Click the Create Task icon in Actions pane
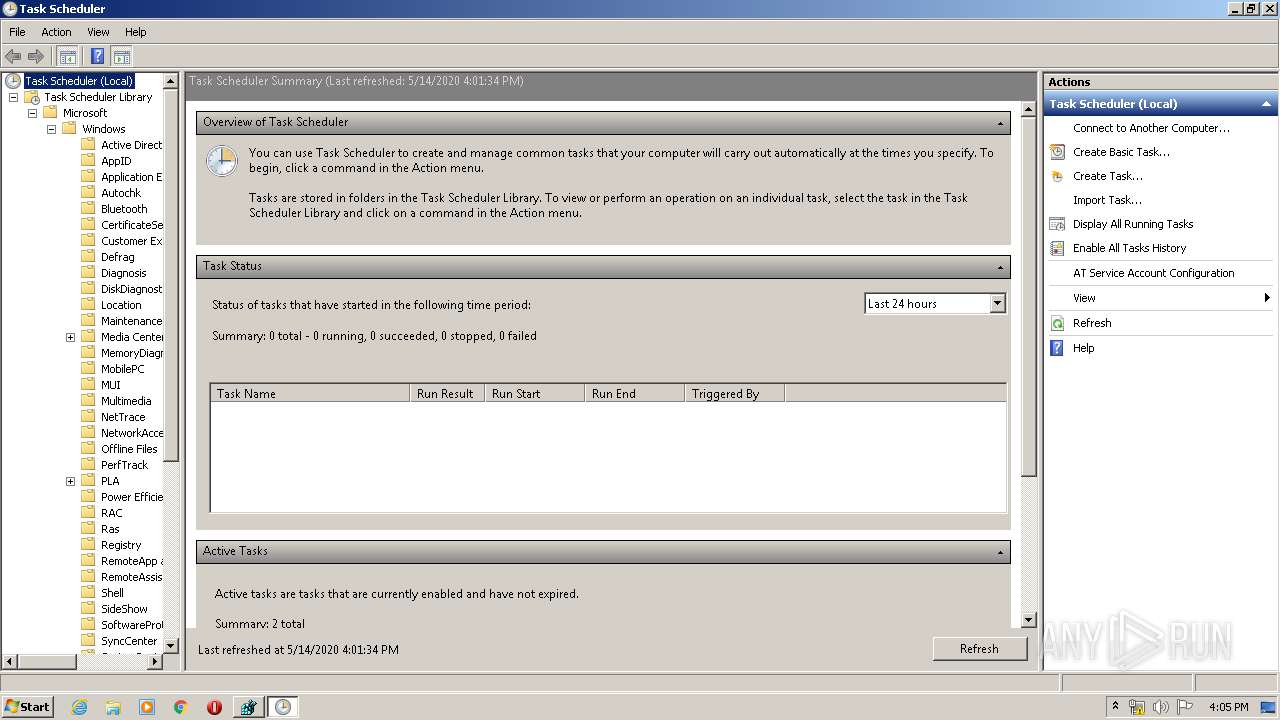The width and height of the screenshot is (1280, 720). click(1057, 176)
